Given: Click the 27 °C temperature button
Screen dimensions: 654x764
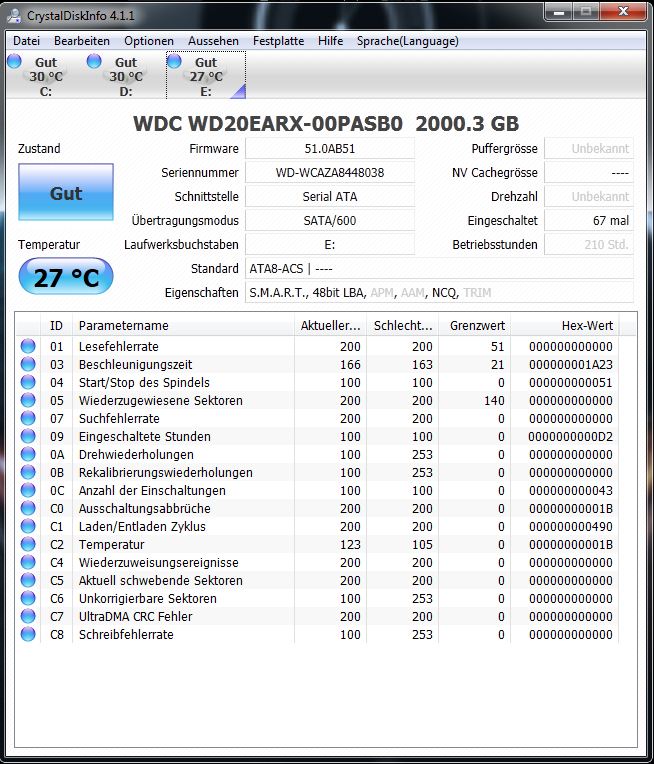Looking at the screenshot, I should (66, 276).
